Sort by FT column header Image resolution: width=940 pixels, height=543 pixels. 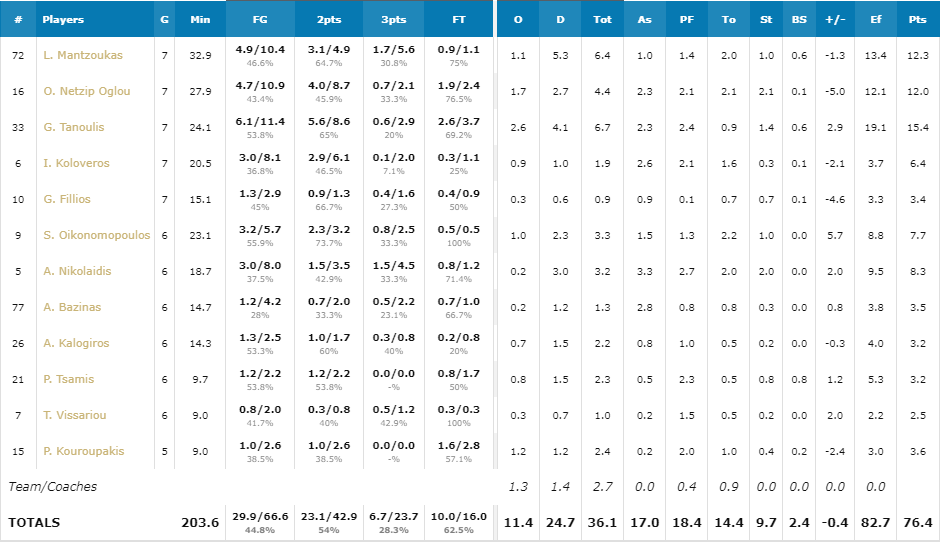tap(460, 19)
